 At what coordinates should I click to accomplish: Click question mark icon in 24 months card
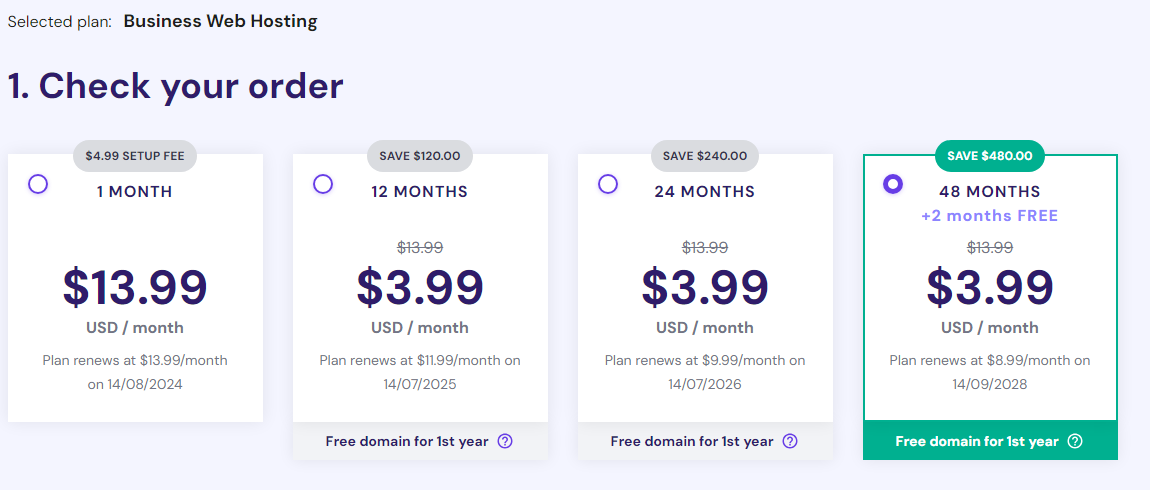pos(790,442)
